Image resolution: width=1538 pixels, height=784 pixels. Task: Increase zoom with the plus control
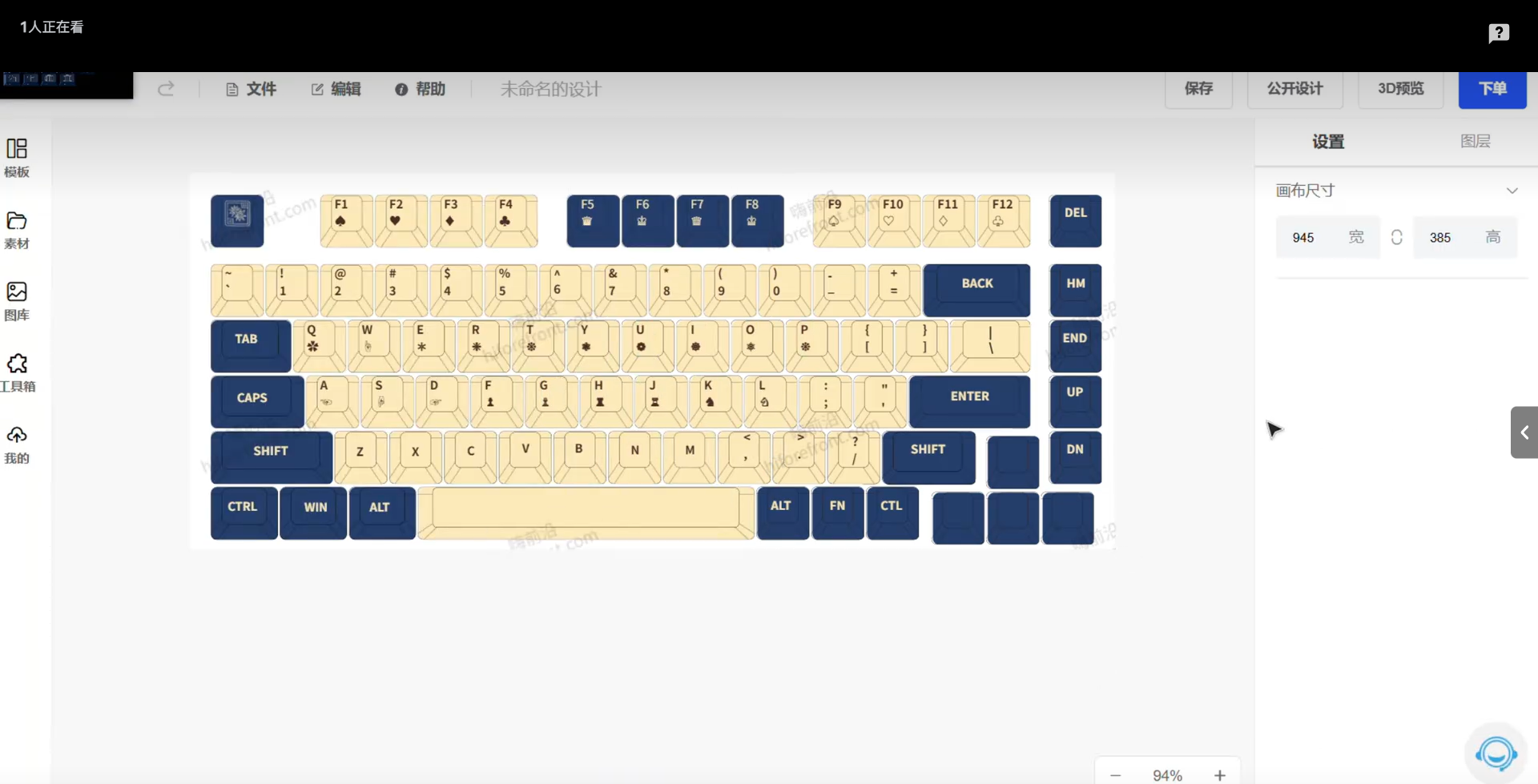1219,774
